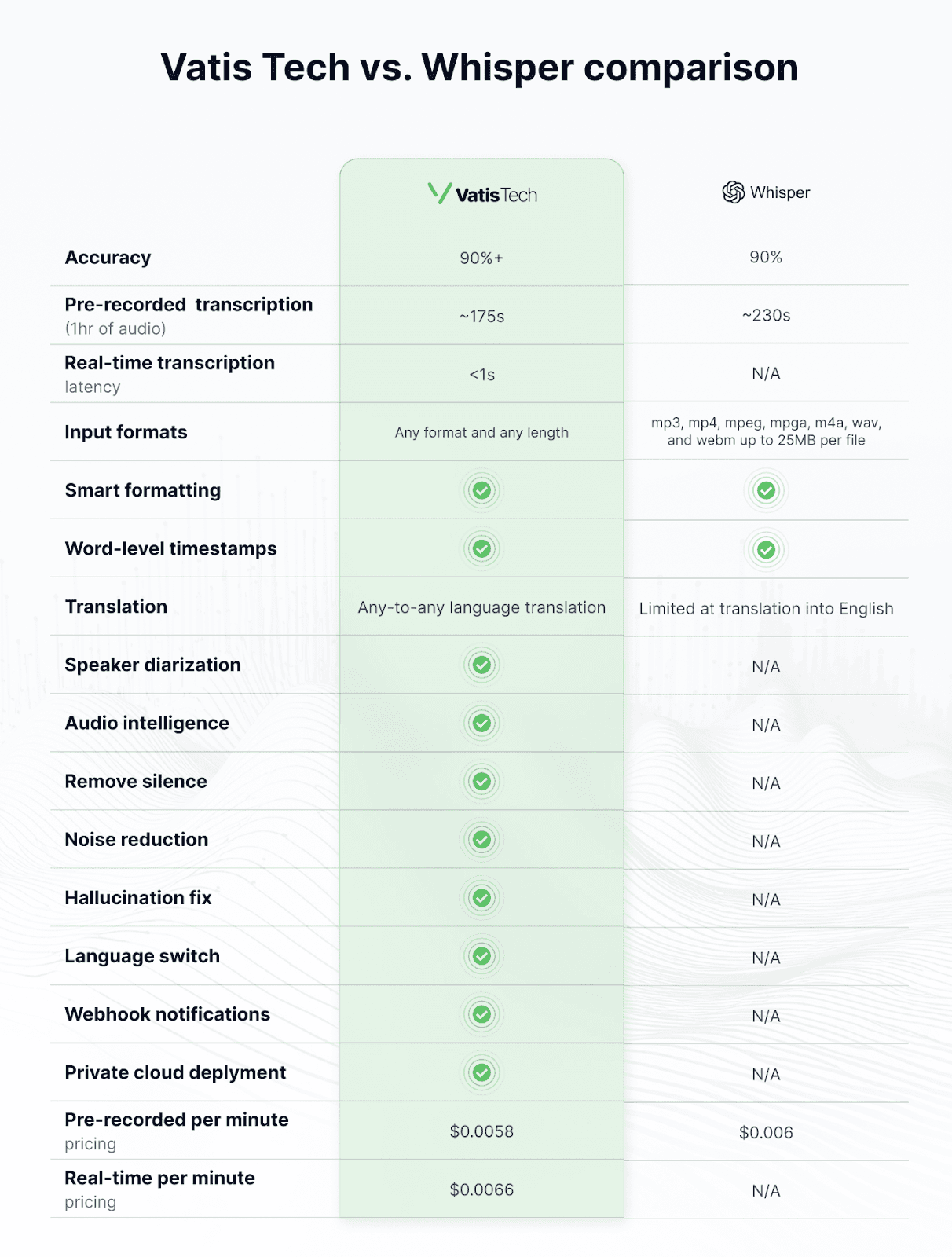
Task: Select the page title heading text
Action: [479, 68]
